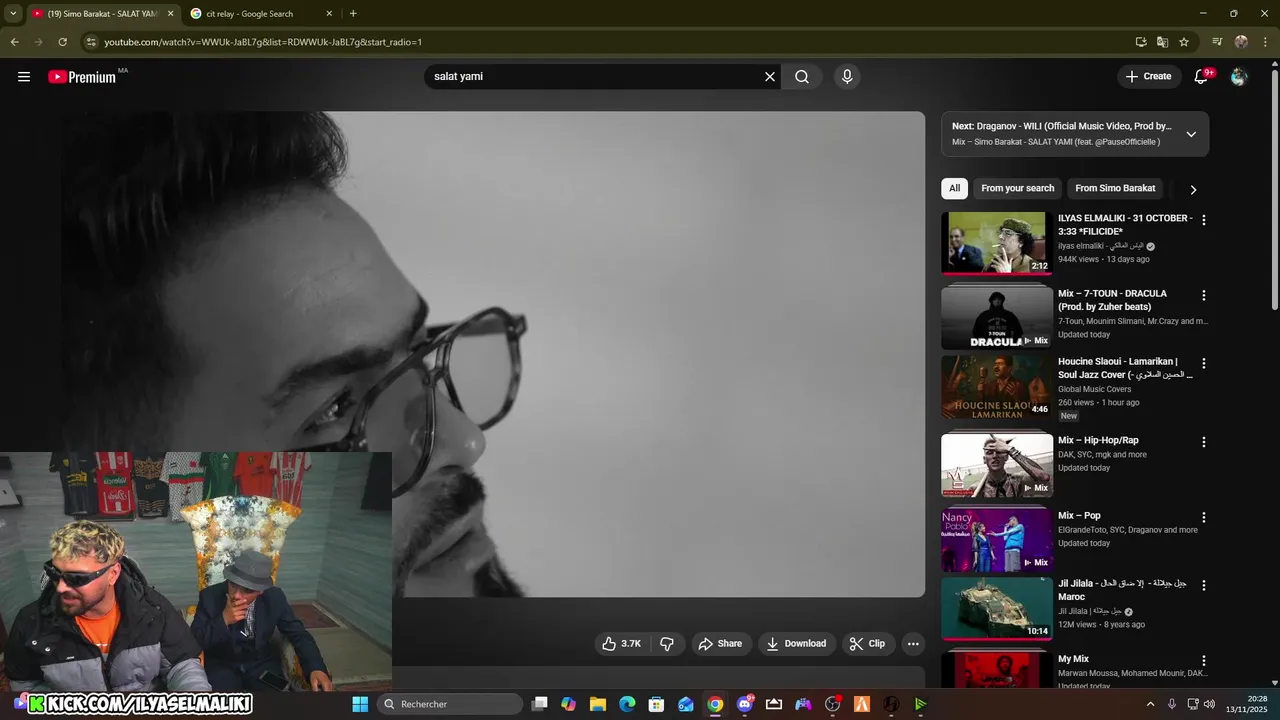Open Mix – Pop title

click(1079, 516)
